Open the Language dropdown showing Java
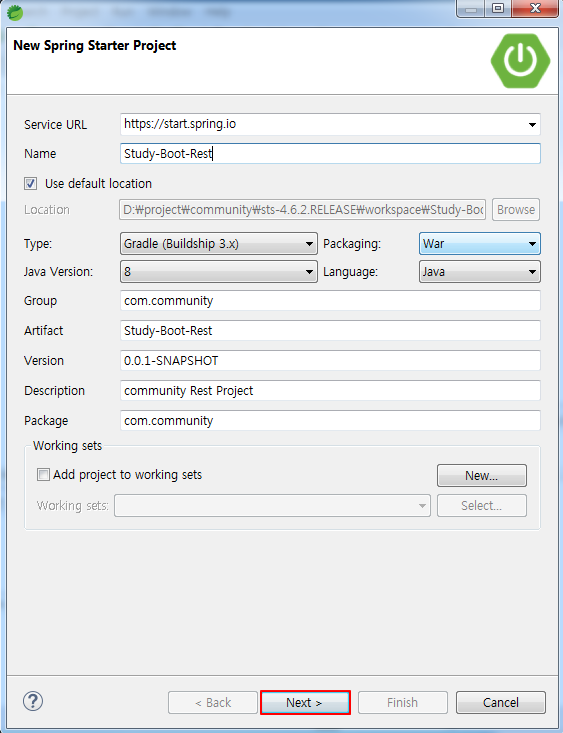Viewport: 563px width, 733px height. pos(480,272)
